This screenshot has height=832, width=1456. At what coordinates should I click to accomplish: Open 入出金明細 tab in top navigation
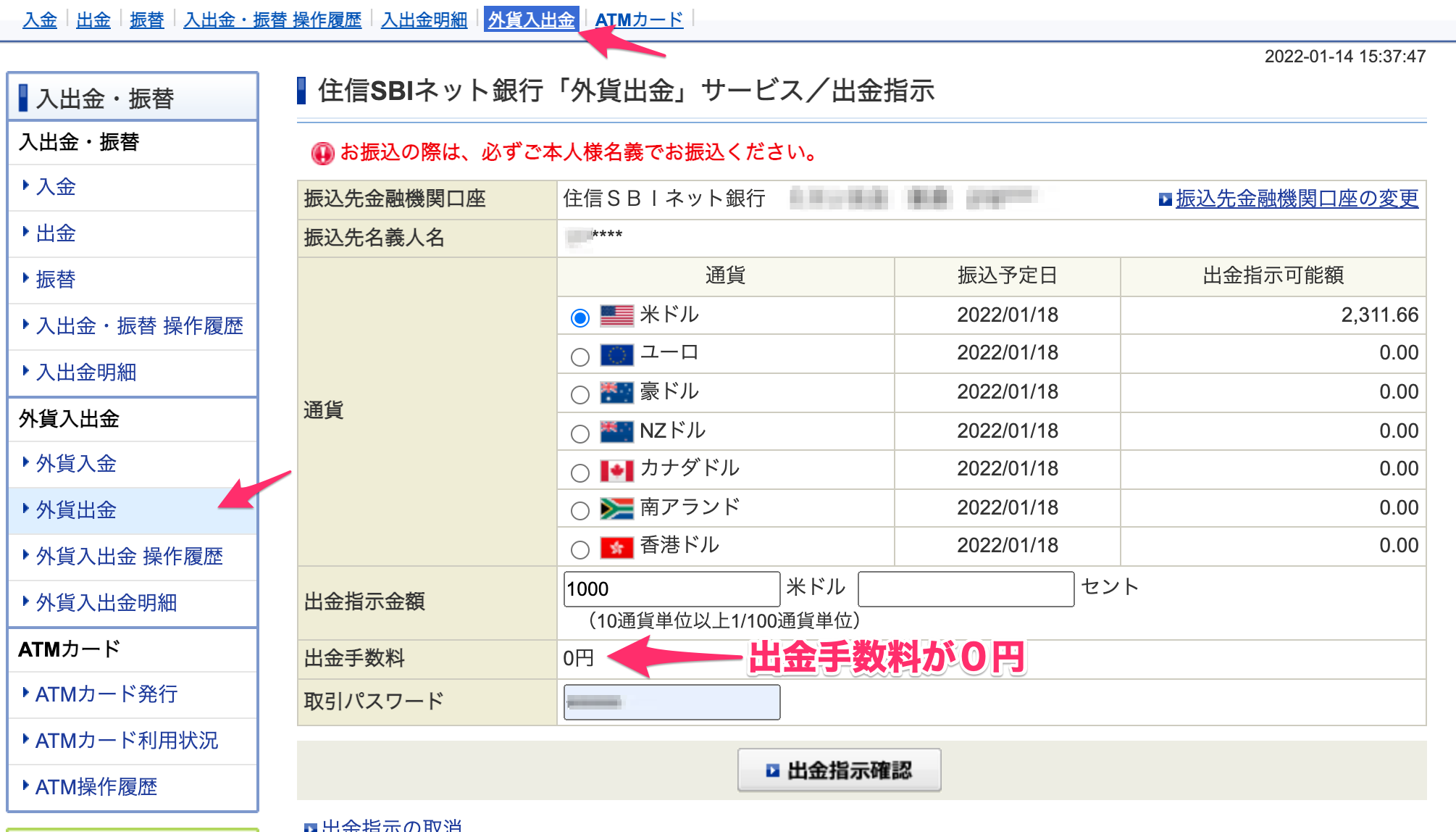click(424, 20)
